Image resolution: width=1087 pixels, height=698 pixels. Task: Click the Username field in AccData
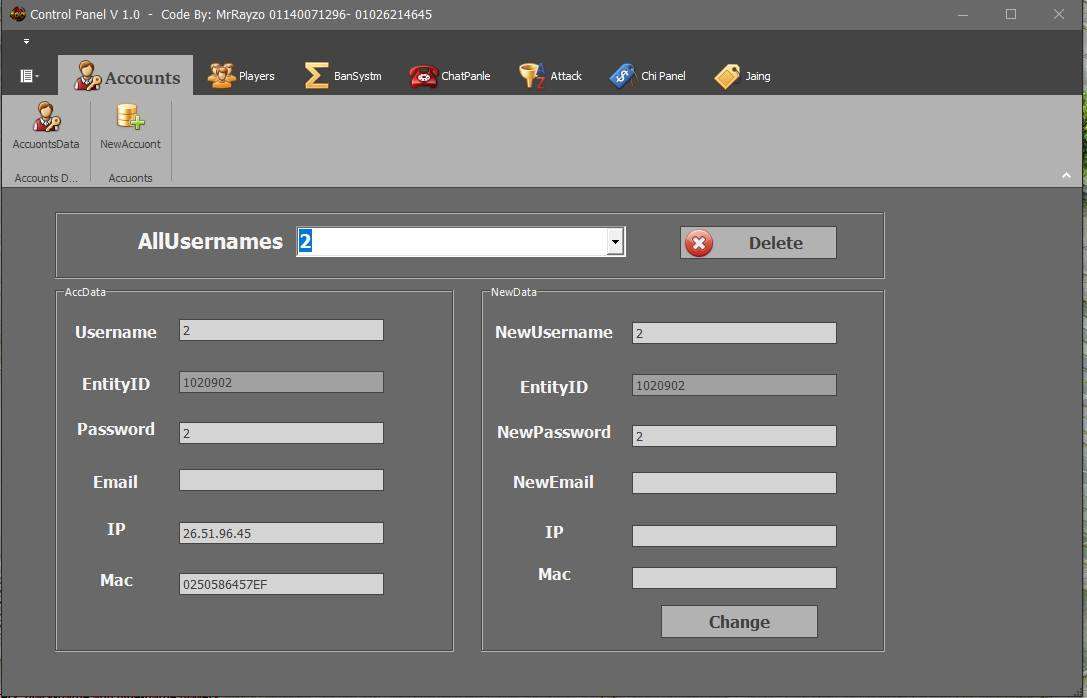point(281,330)
